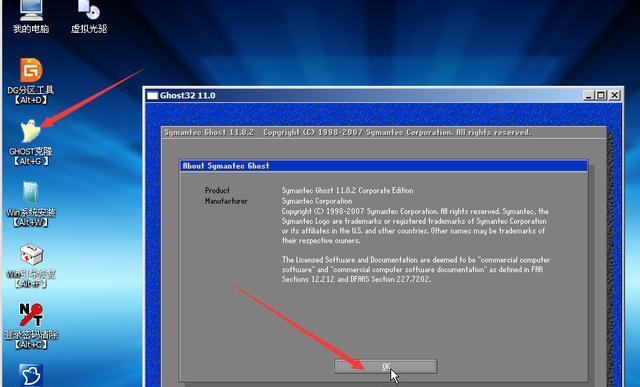
Task: Click the Symantec Ghost 11.0.2 Corporate Edition text
Action: tap(347, 190)
